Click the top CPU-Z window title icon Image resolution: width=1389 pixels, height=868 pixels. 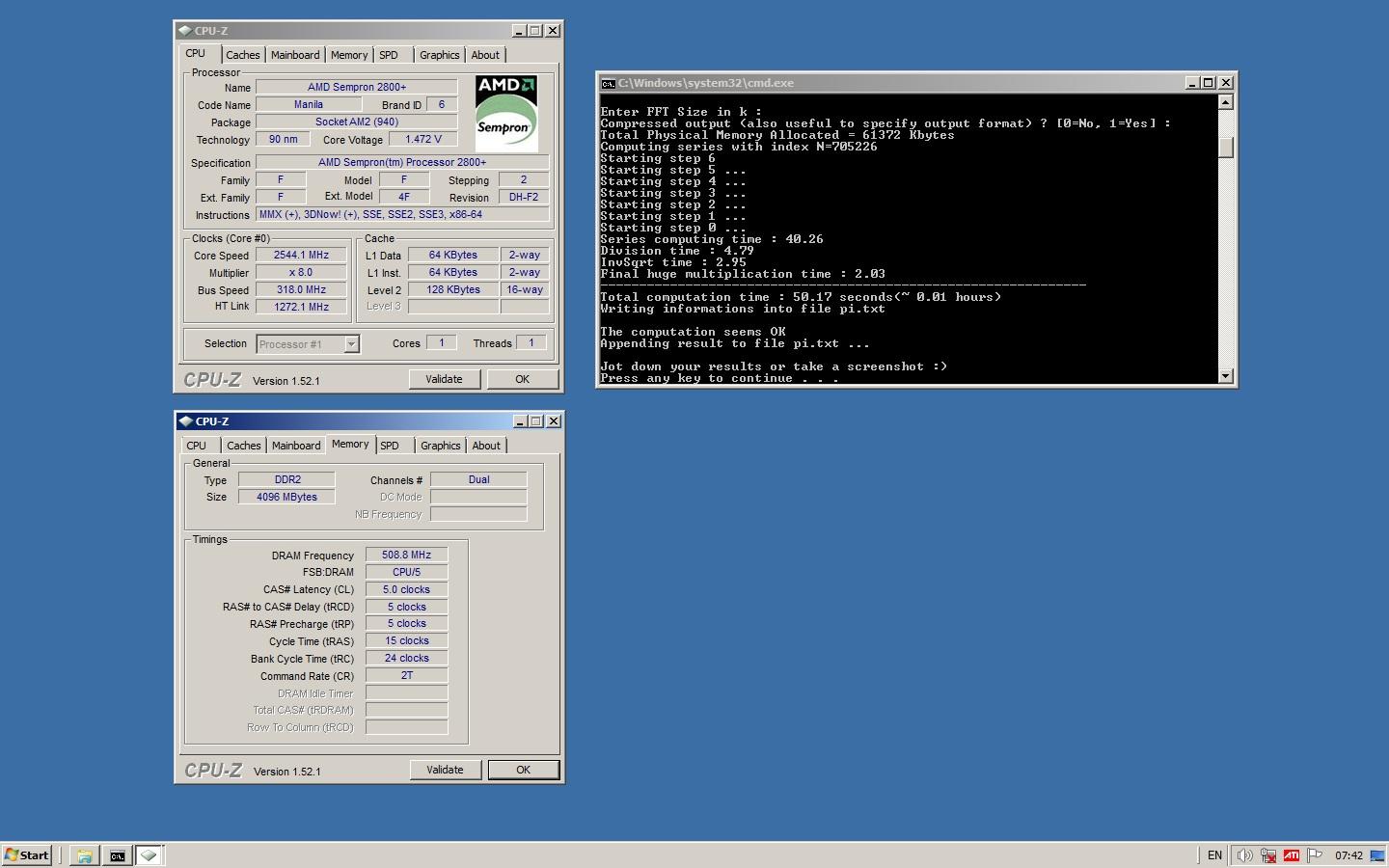184,31
